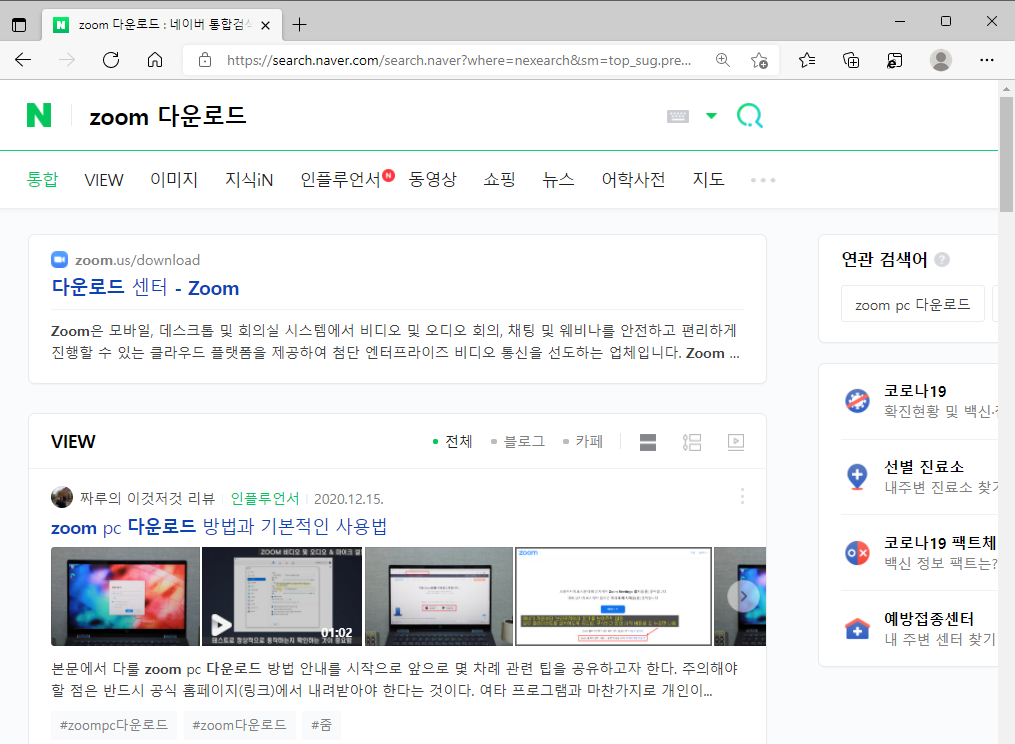
Task: Click the page vertical scrollbar thumb
Action: tap(1006, 154)
